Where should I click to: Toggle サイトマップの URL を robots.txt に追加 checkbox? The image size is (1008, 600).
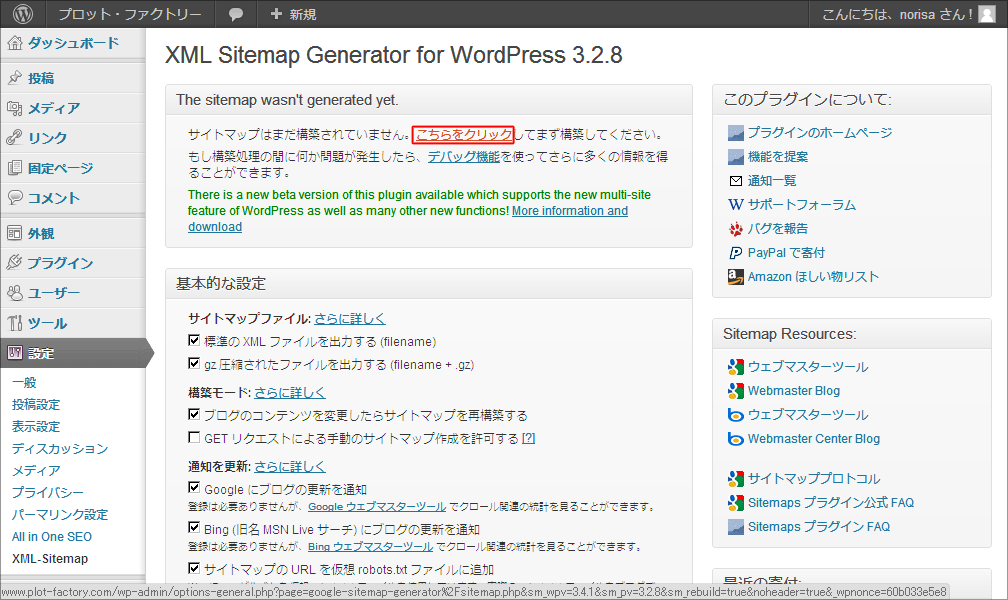(194, 568)
